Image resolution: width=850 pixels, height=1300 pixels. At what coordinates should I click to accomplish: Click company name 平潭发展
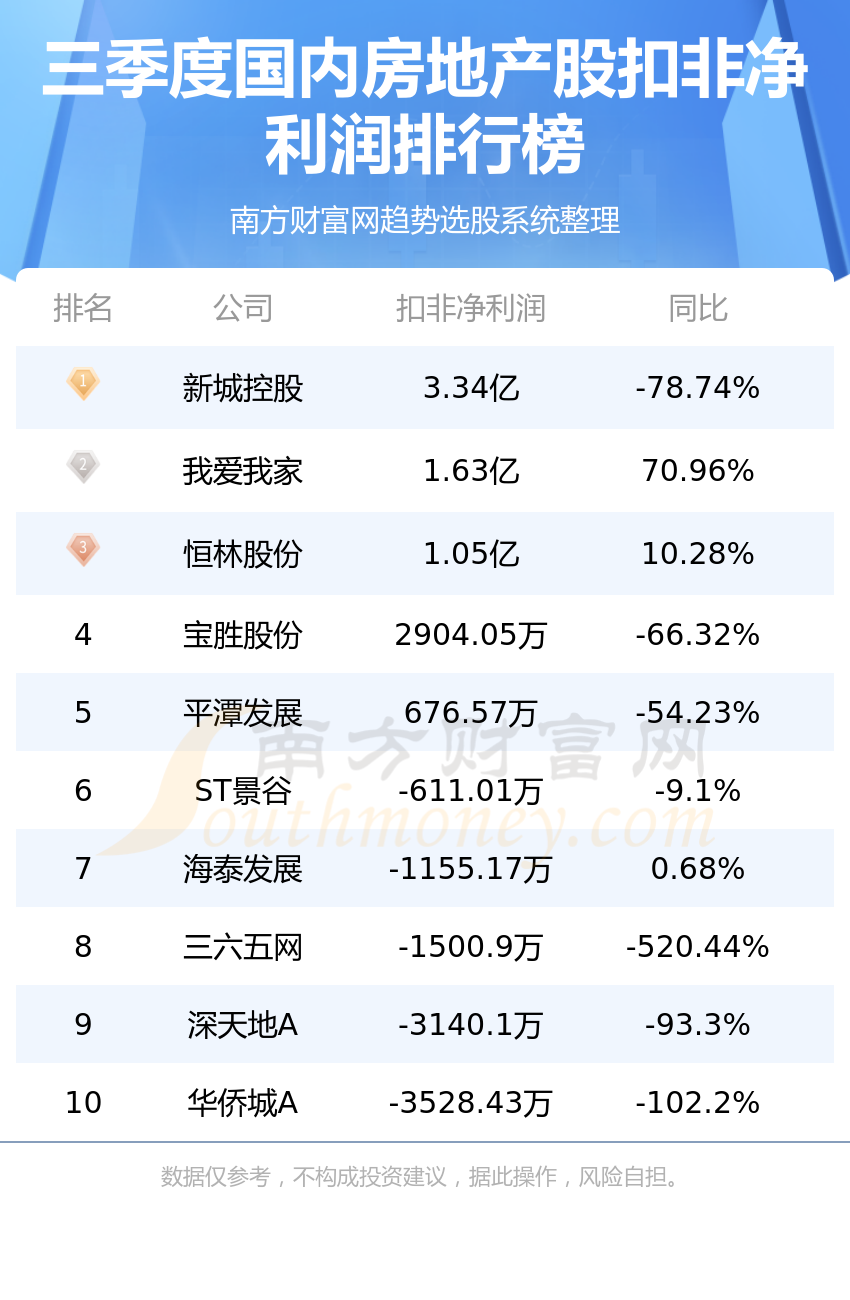click(x=243, y=713)
